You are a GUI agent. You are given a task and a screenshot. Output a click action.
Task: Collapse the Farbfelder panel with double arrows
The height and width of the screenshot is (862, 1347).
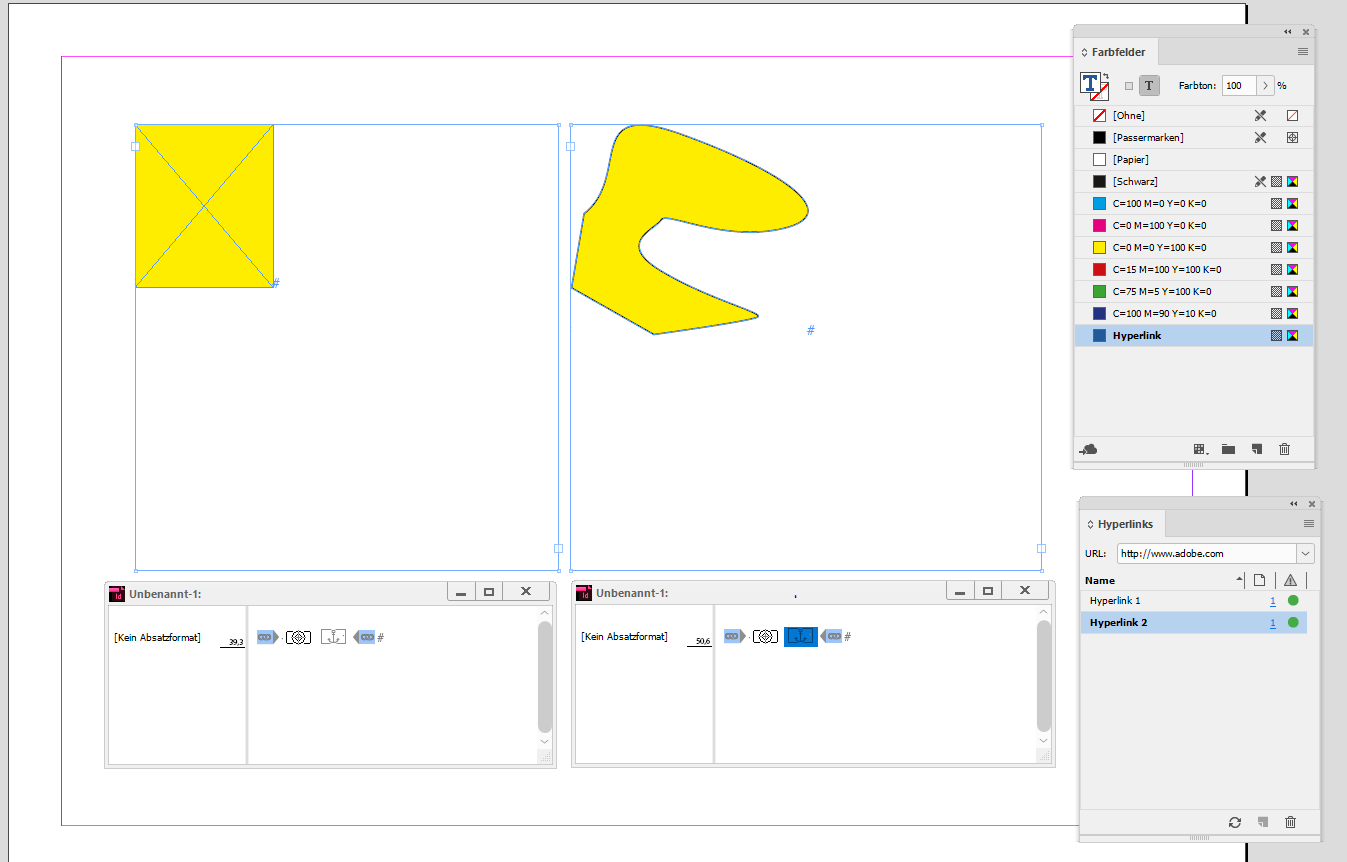(x=1288, y=32)
